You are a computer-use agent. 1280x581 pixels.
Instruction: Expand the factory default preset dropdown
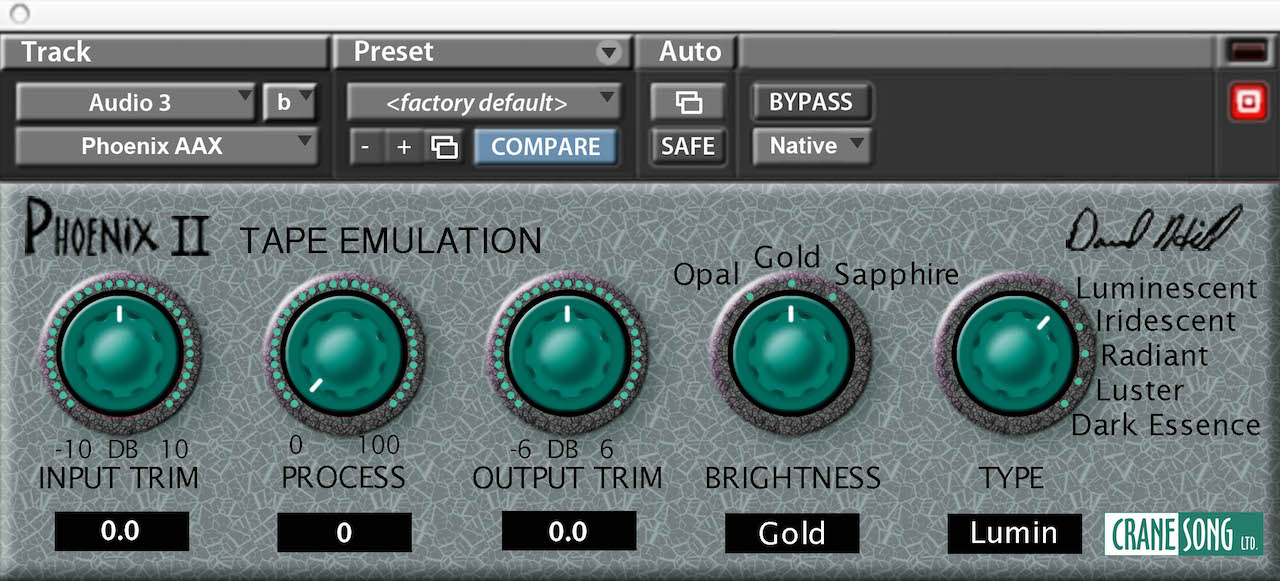pos(483,102)
